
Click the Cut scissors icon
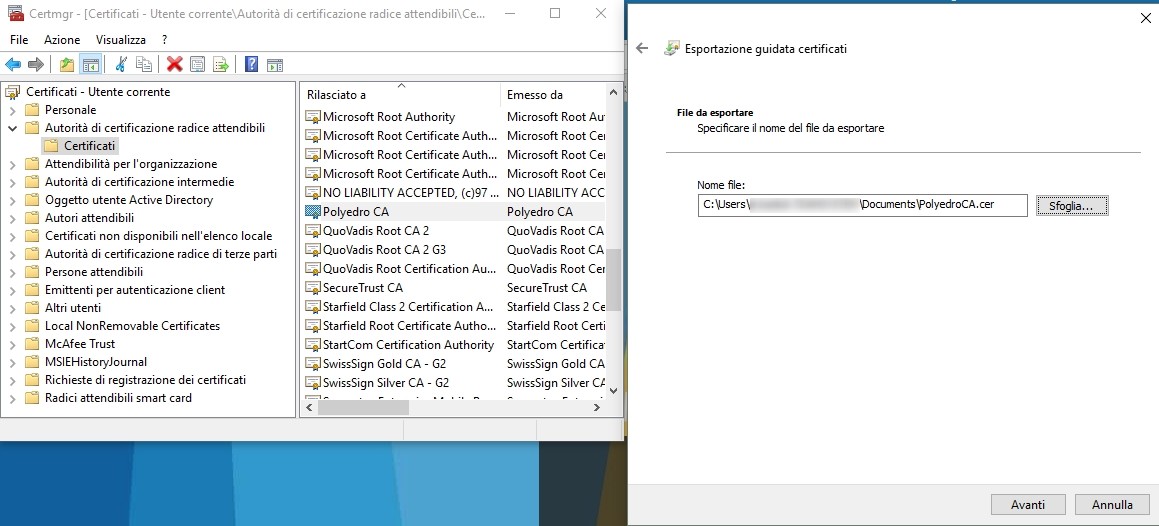(121, 65)
